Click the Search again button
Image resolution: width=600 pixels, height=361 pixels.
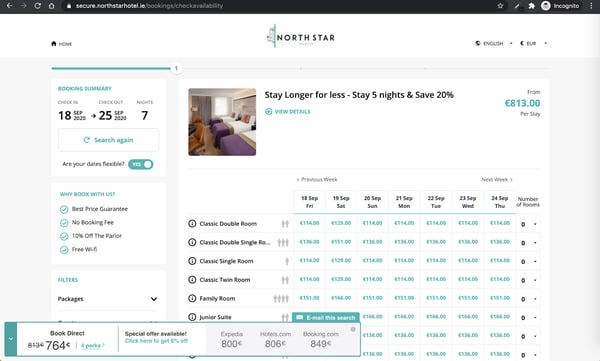pos(108,140)
